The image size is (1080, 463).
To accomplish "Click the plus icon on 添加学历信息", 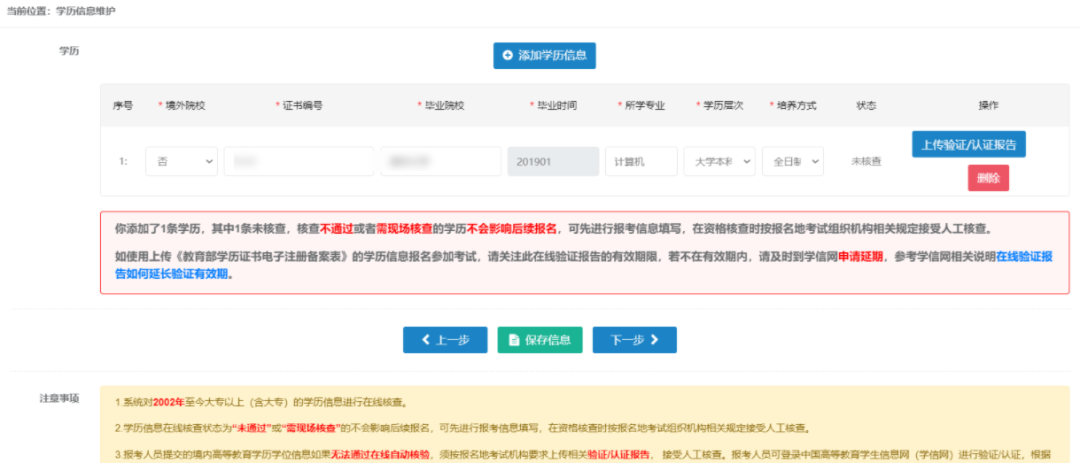I will [508, 56].
